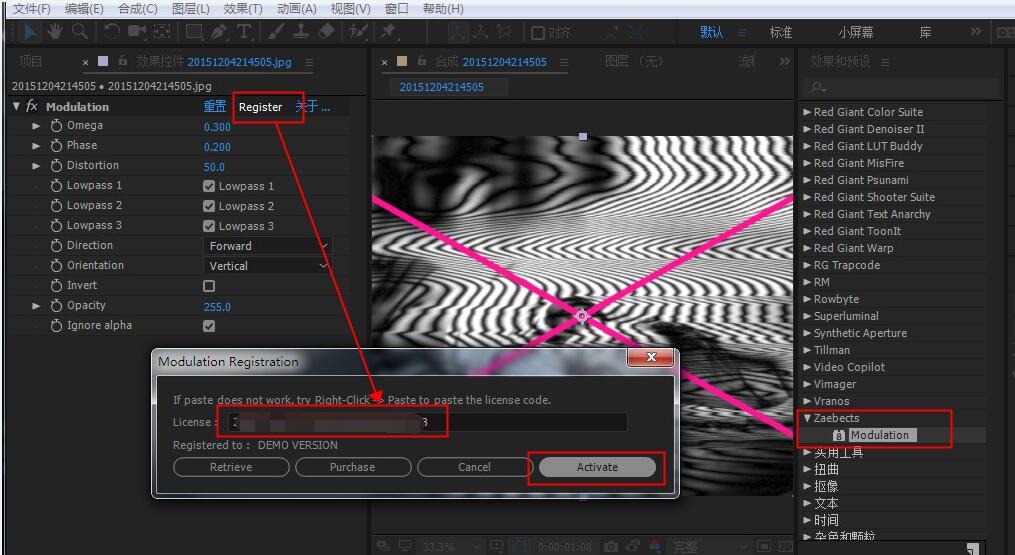Select the Rotation tool
Viewport: 1015px width, 555px height.
click(x=111, y=33)
